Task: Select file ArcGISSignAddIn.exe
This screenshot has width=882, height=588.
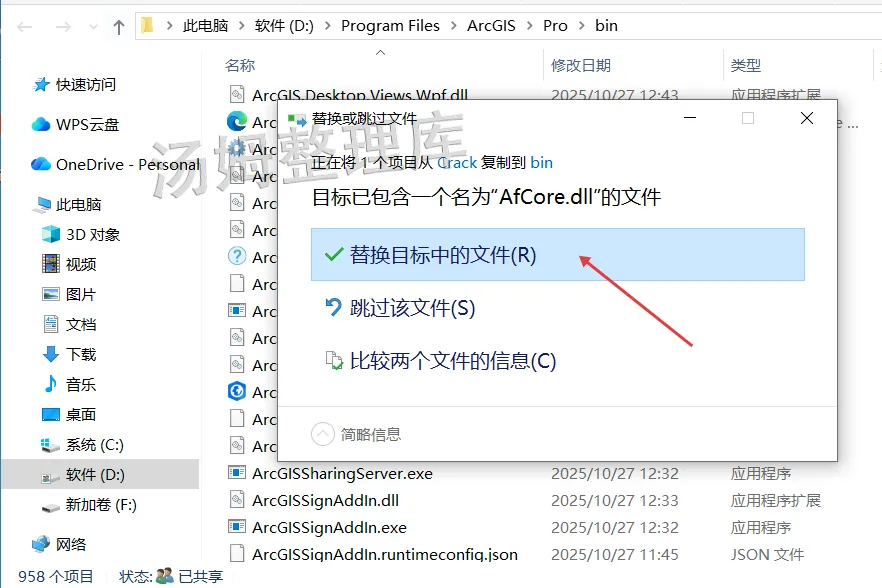Action: (x=329, y=527)
